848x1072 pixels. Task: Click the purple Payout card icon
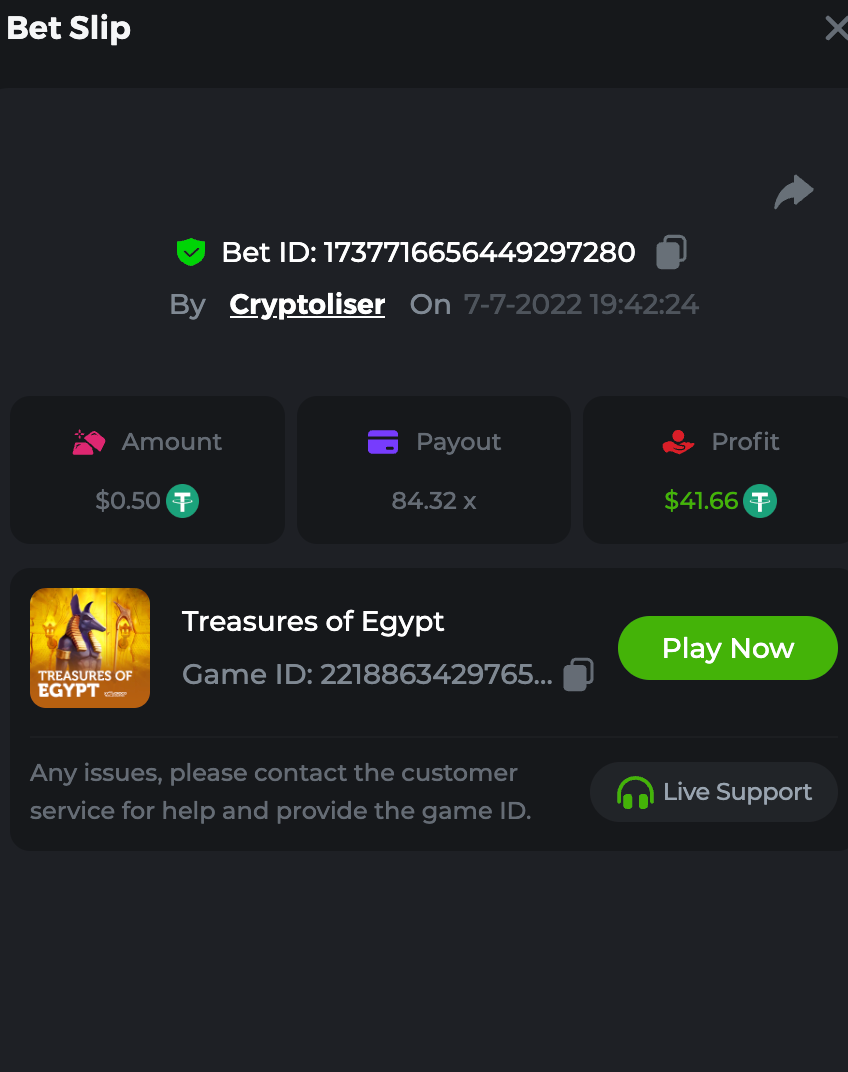point(383,442)
